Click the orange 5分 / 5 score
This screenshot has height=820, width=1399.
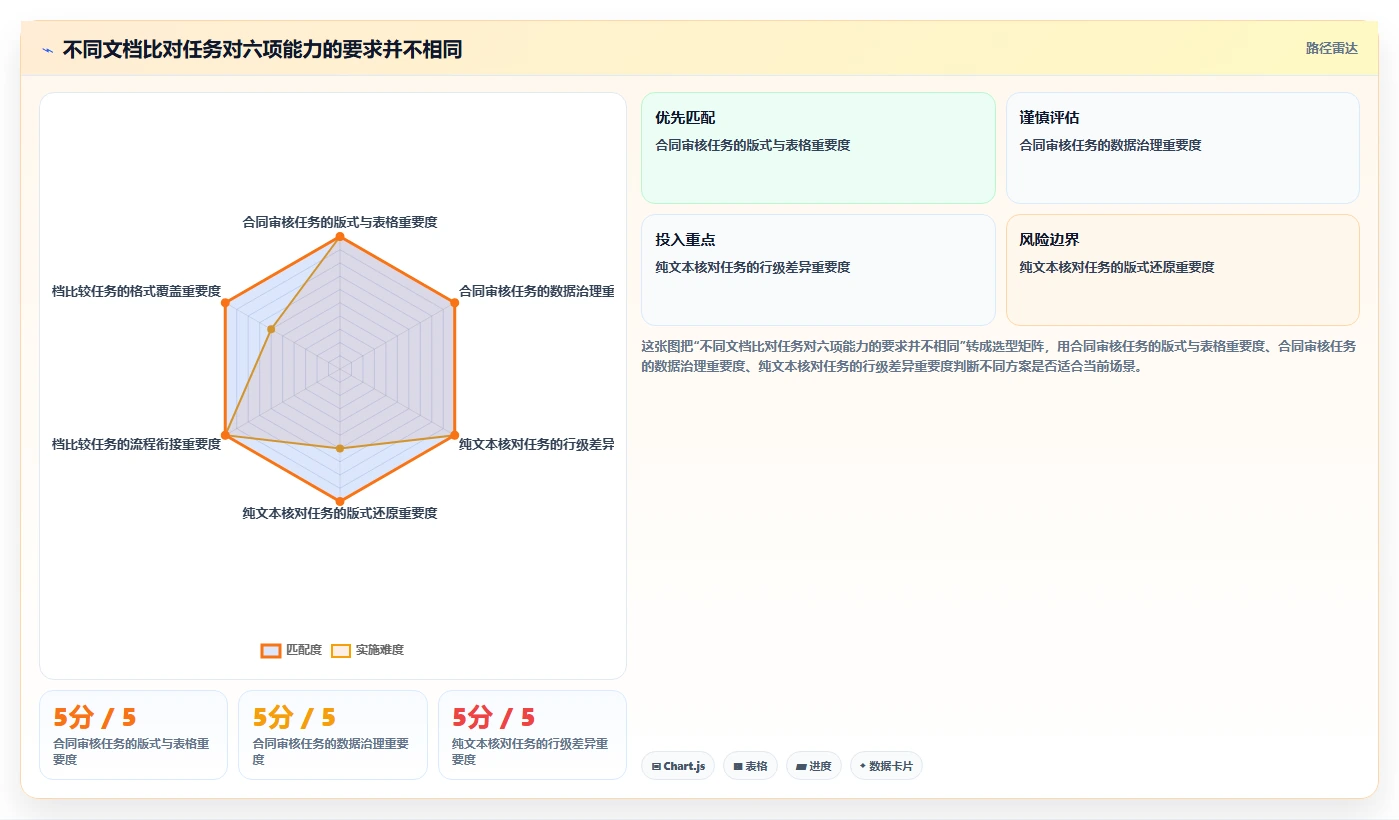[x=95, y=717]
